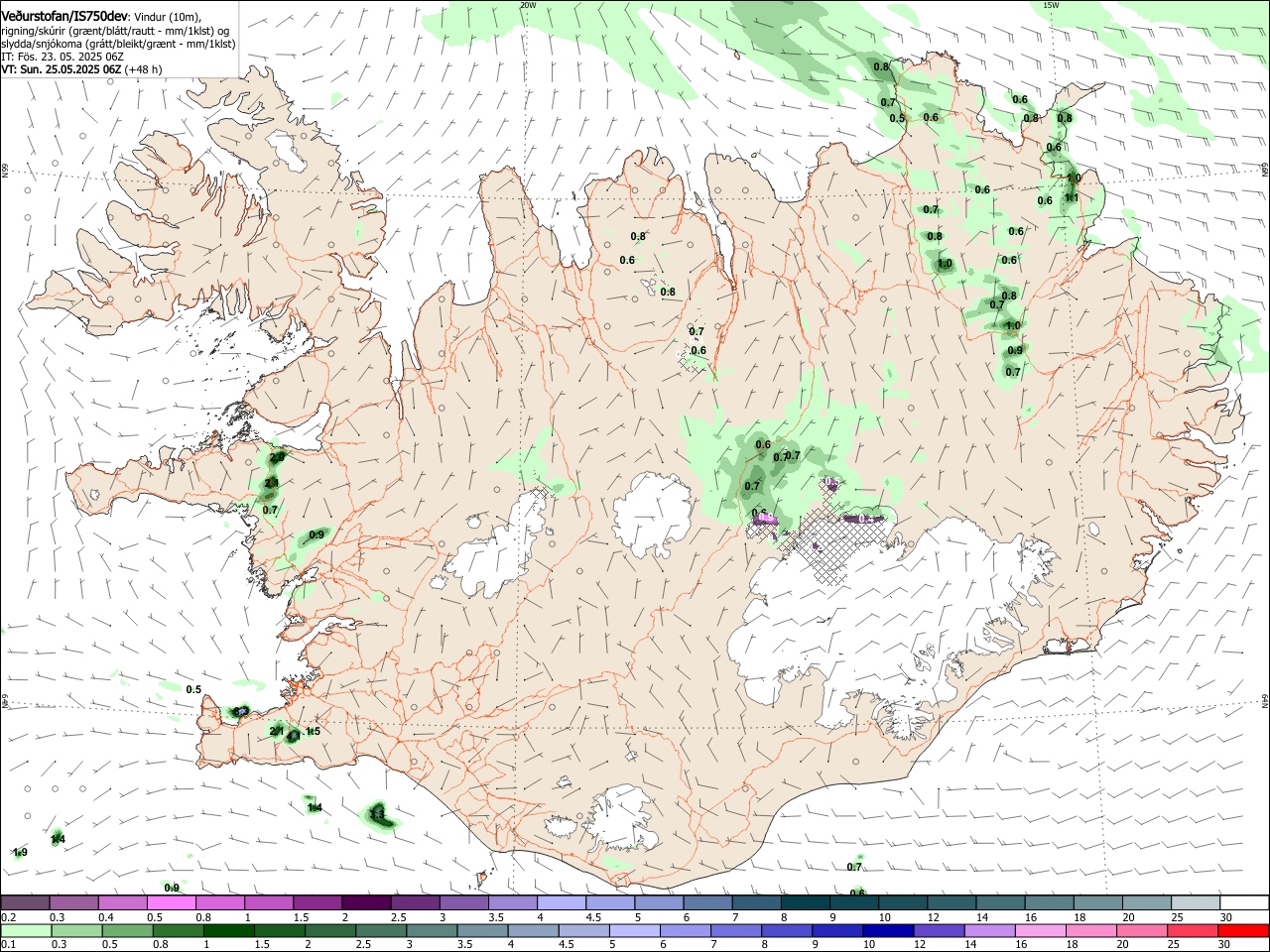Screen dimensions: 1270x952
Task: Click the 'Vindur (10m)' header text
Action: click(x=168, y=17)
